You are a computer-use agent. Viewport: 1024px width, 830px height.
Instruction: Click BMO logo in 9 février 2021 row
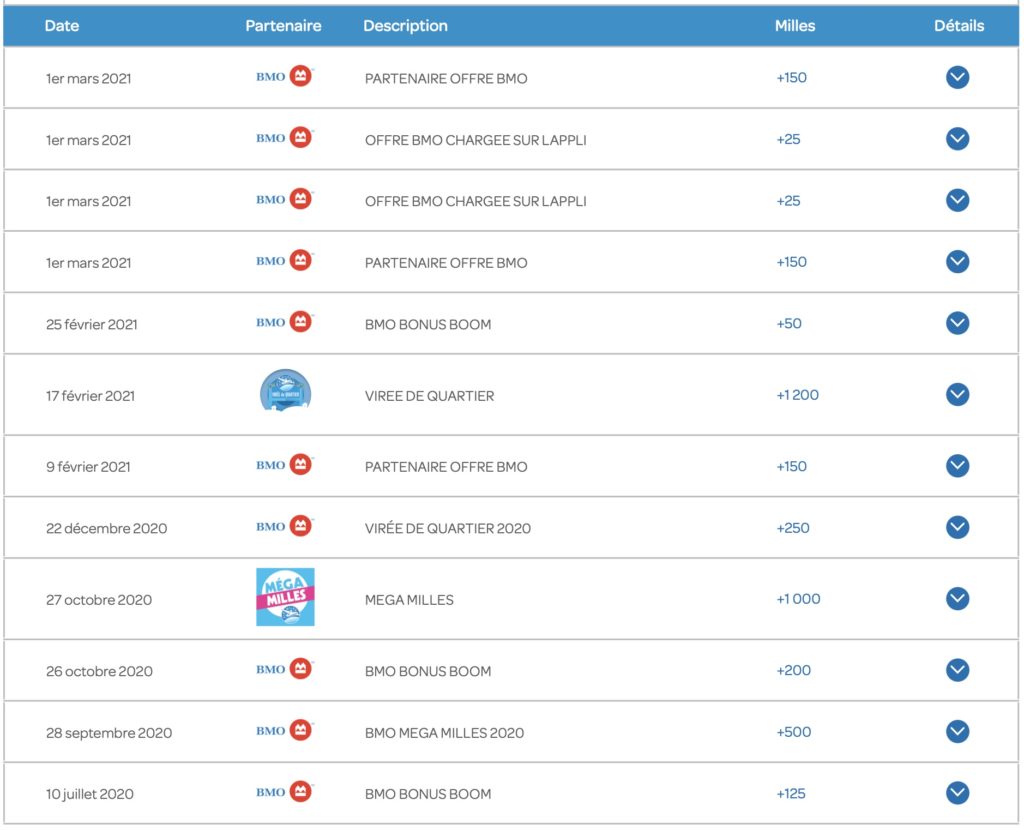pyautogui.click(x=285, y=465)
